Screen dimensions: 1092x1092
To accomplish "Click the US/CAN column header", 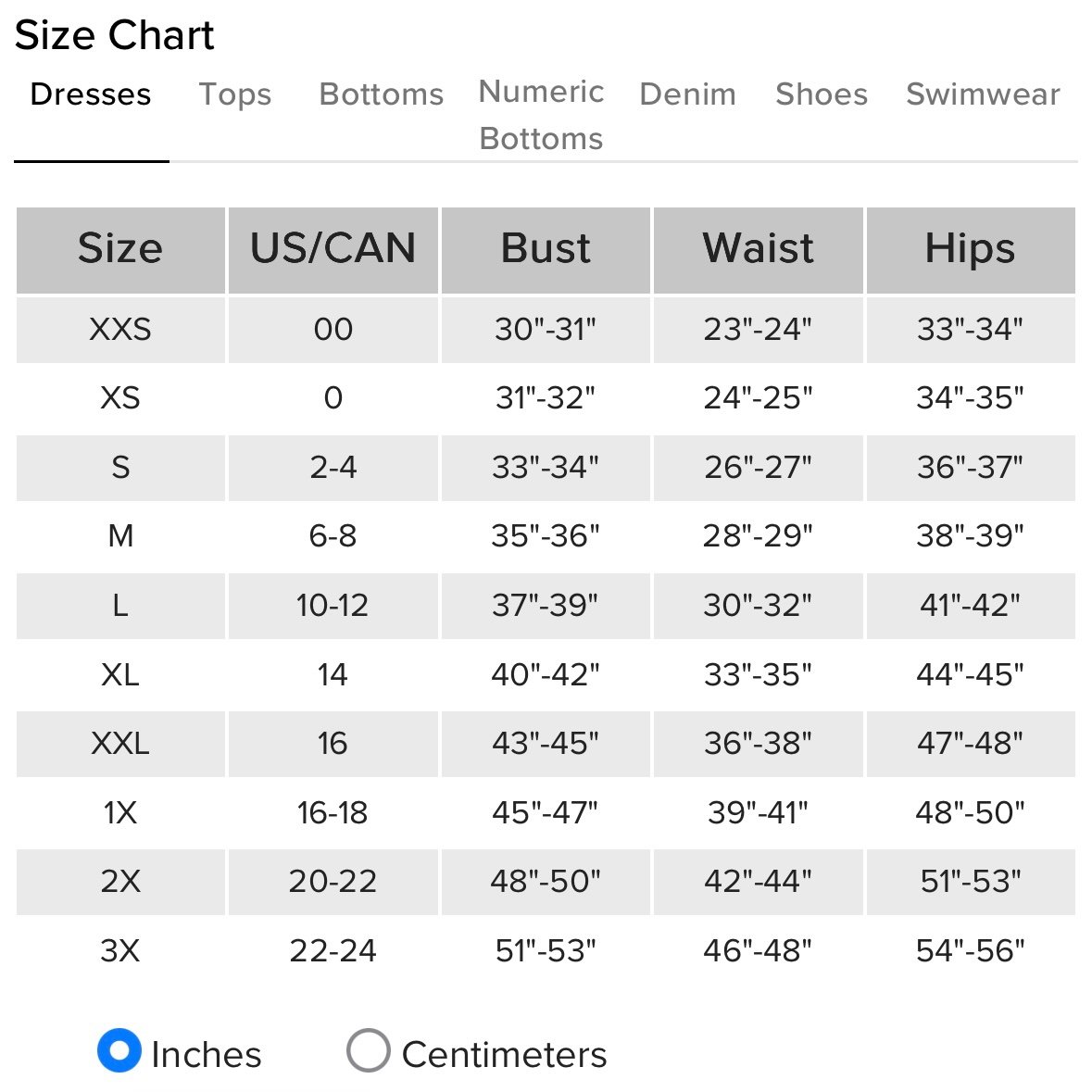I will [x=333, y=249].
